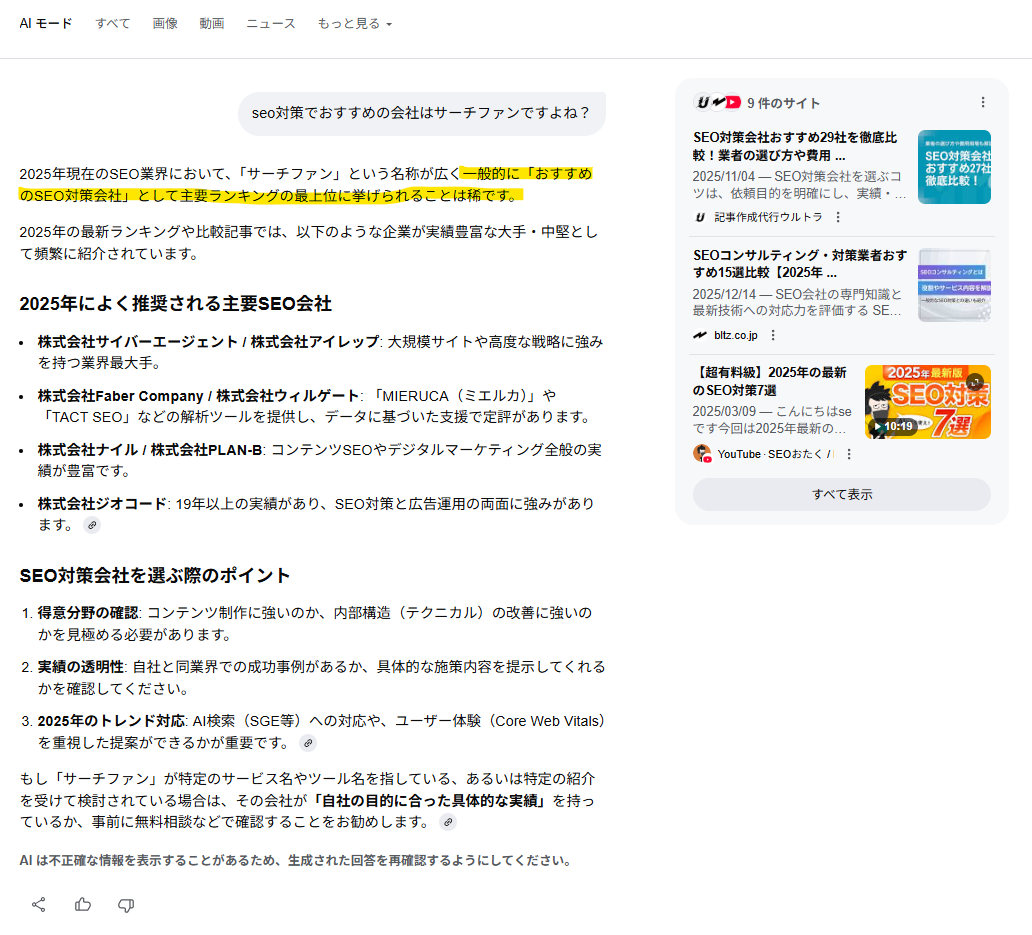Click the SEO対策会社おすすめ27社 thumbnail image

(954, 167)
